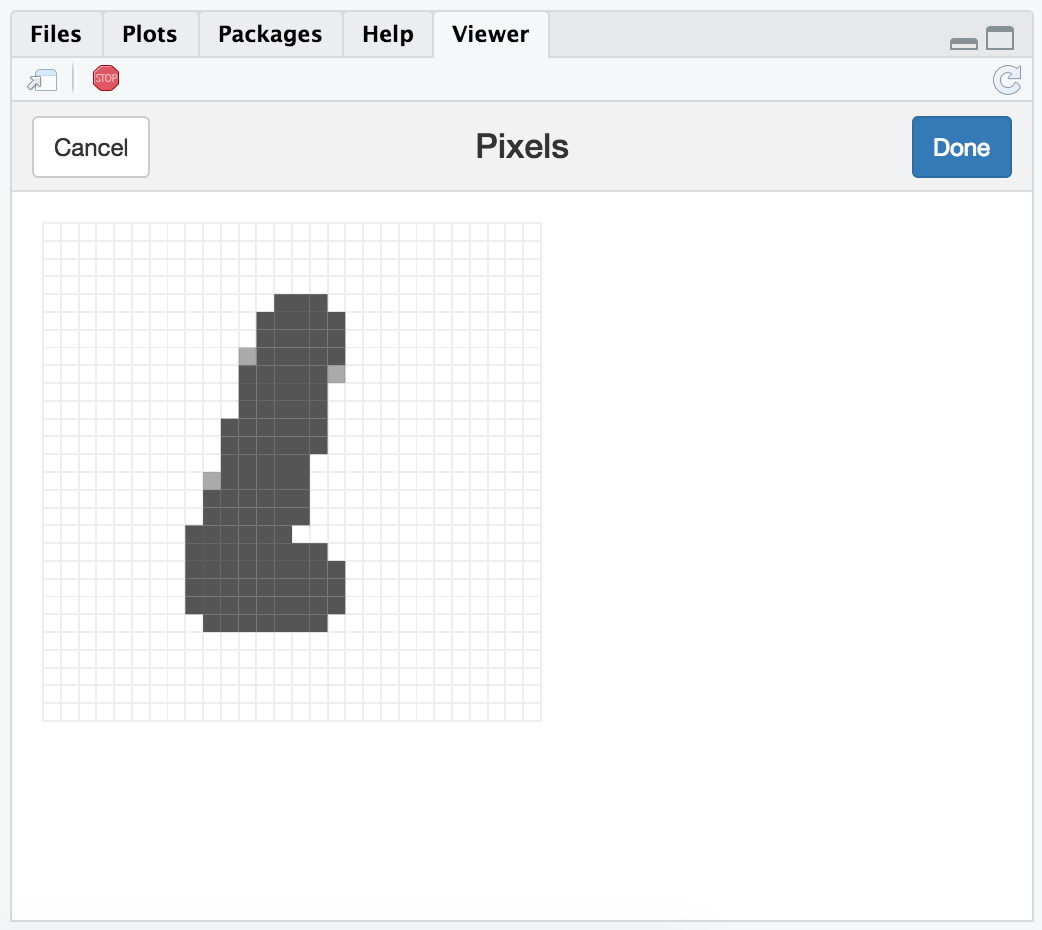Stop the running Shiny gadget
This screenshot has height=930, width=1042.
(106, 78)
